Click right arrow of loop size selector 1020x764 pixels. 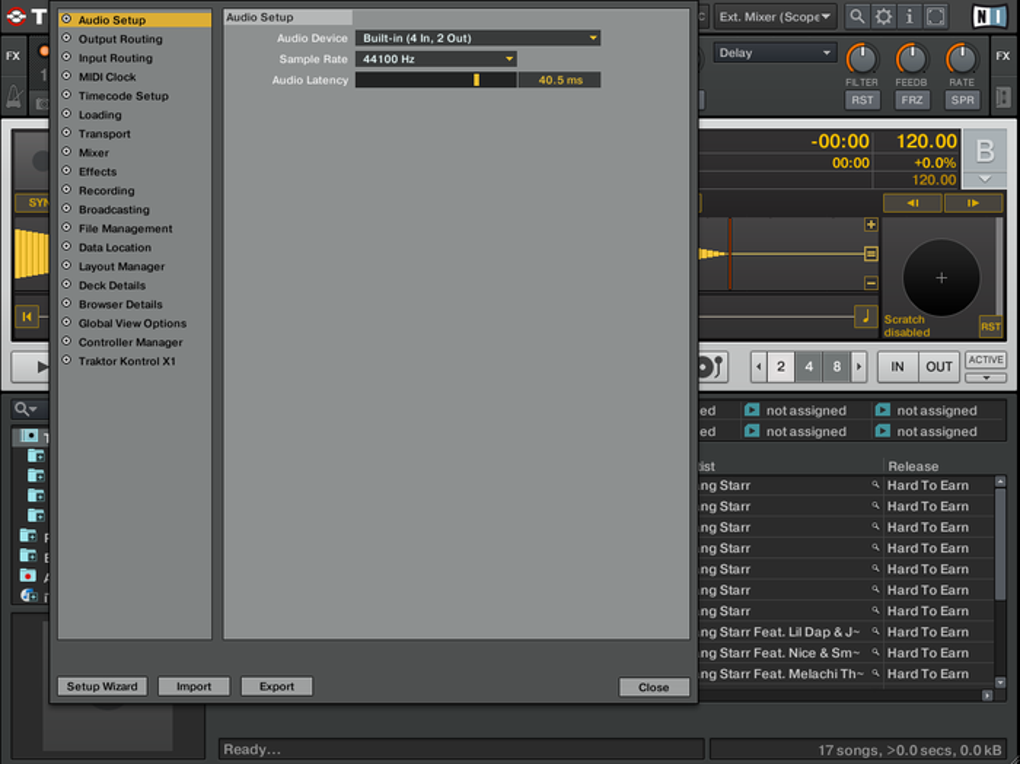coord(859,367)
